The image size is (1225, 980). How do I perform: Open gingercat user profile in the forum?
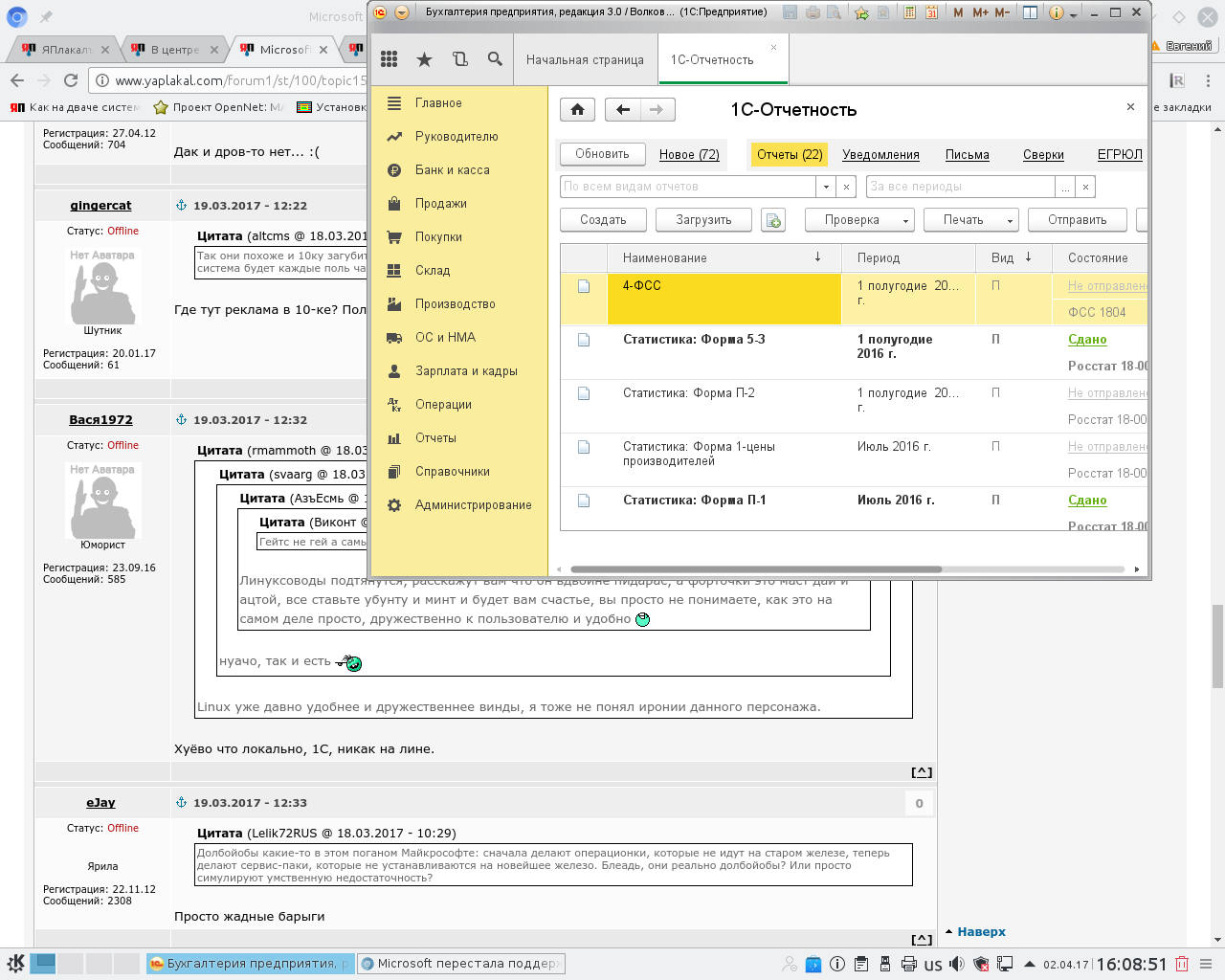[100, 206]
